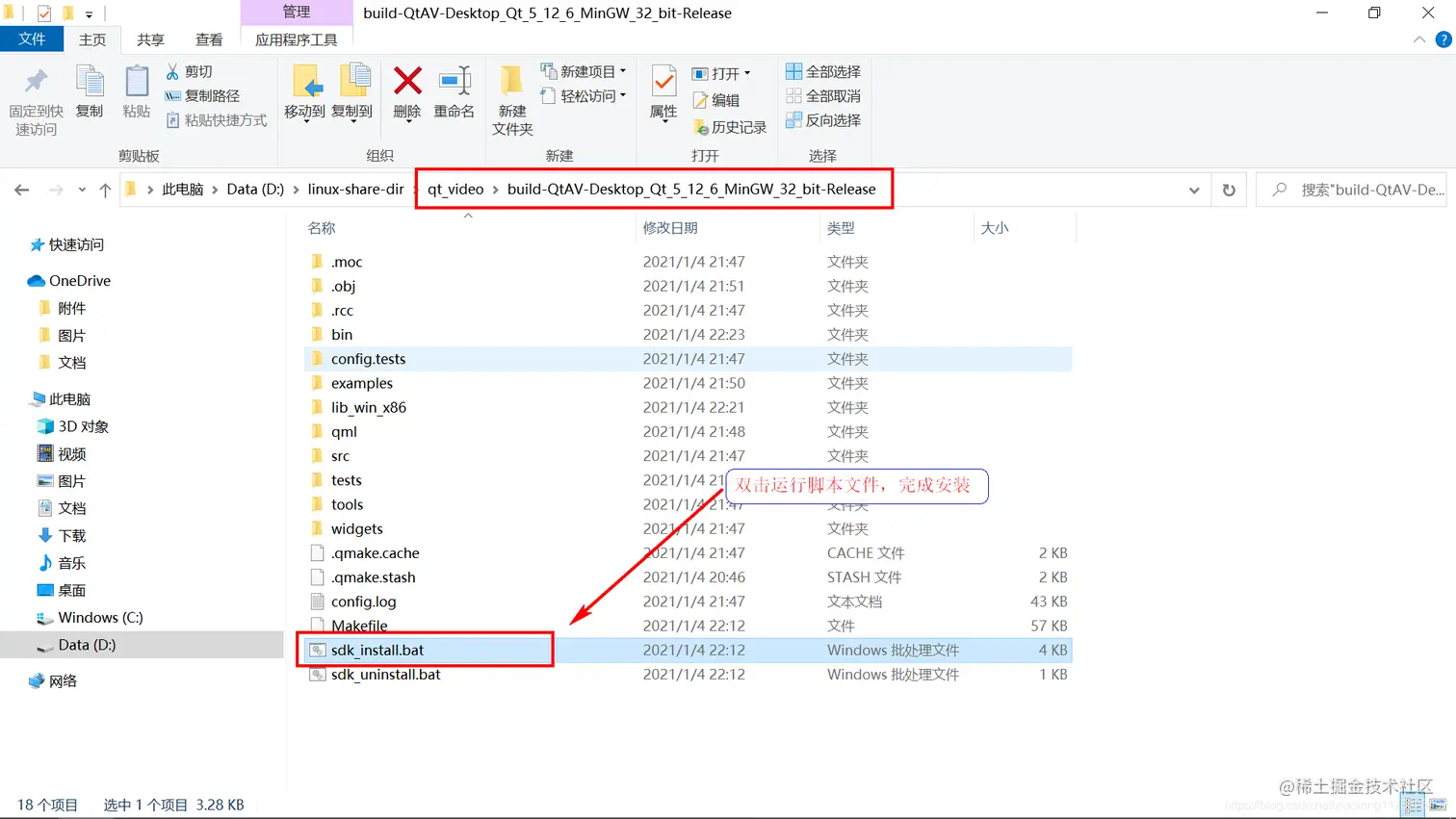Select OneDrive in the navigation pane
Viewport: 1456px width, 819px height.
point(69,281)
